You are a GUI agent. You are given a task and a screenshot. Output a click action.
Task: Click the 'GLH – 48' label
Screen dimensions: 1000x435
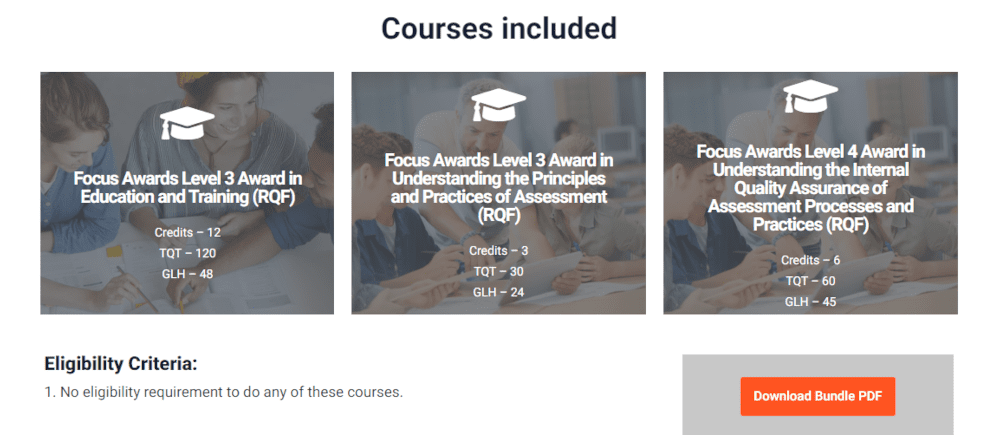tap(188, 274)
